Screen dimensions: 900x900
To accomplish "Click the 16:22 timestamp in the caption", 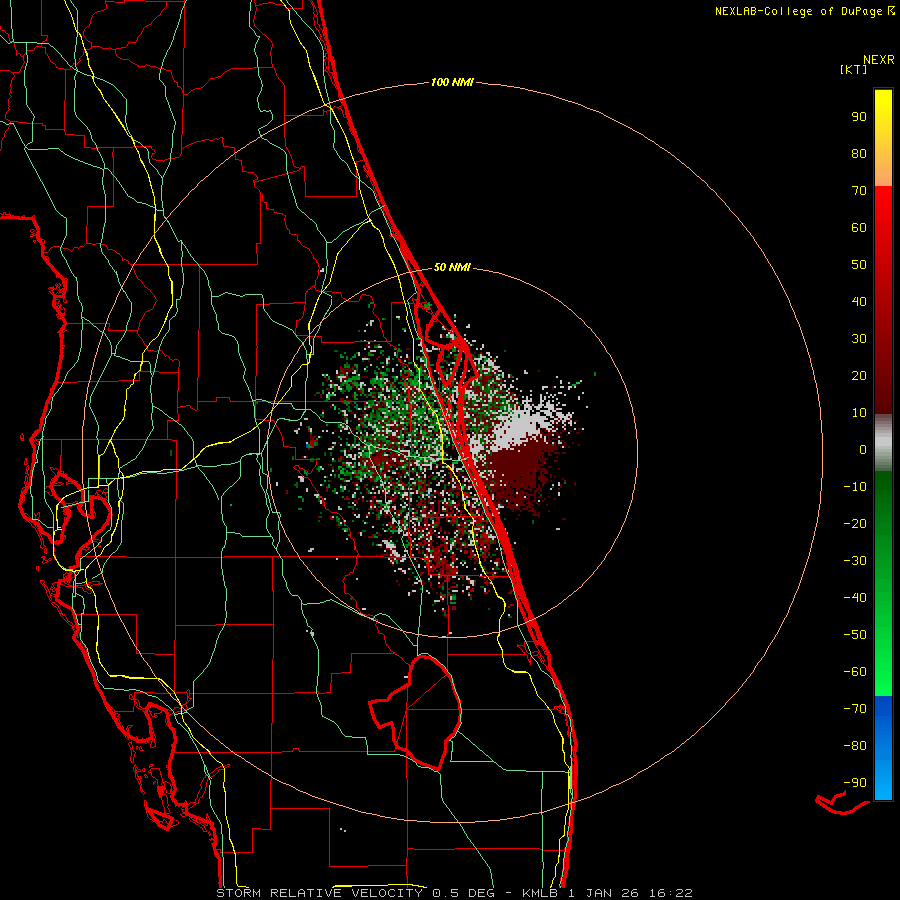I will [670, 893].
